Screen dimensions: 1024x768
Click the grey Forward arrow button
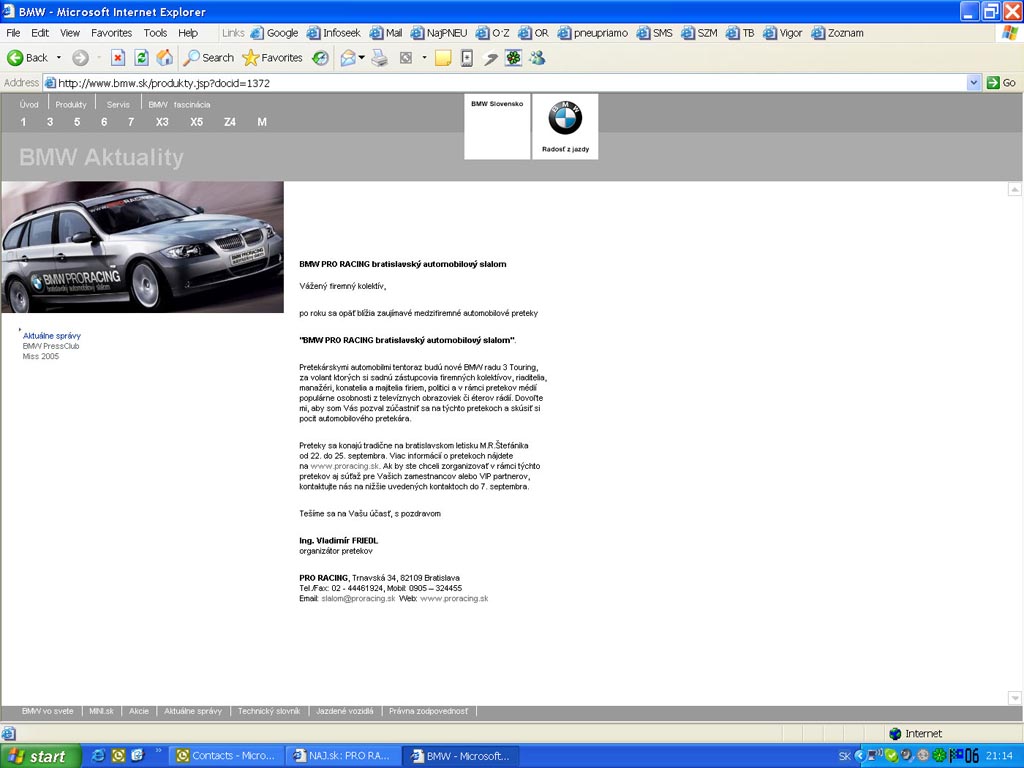[80, 58]
